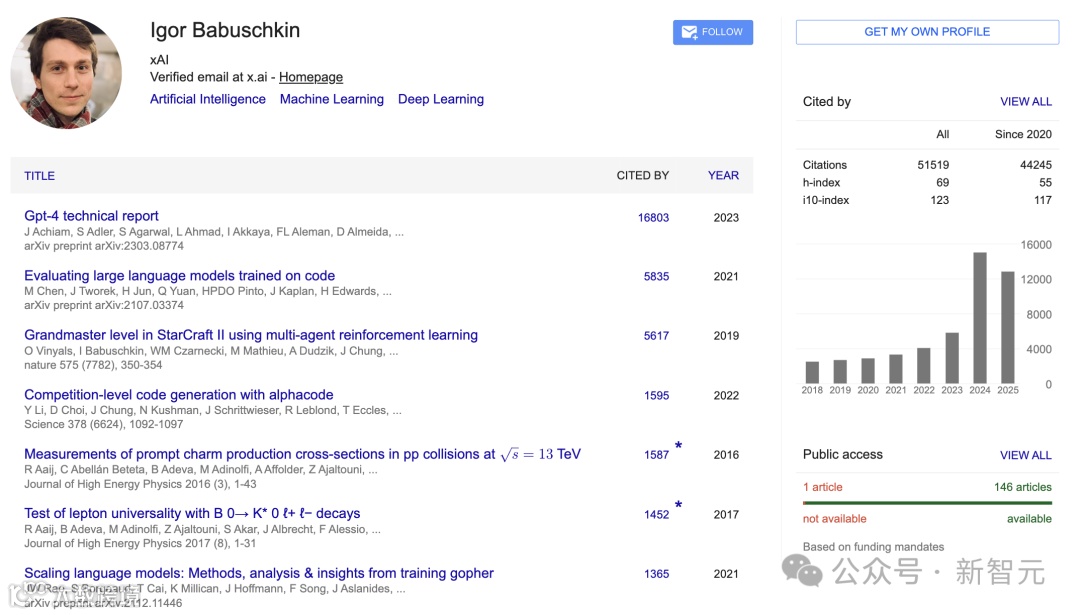Click year 2023 of GPT-4 report row
The width and height of the screenshot is (1080, 615).
coord(726,218)
